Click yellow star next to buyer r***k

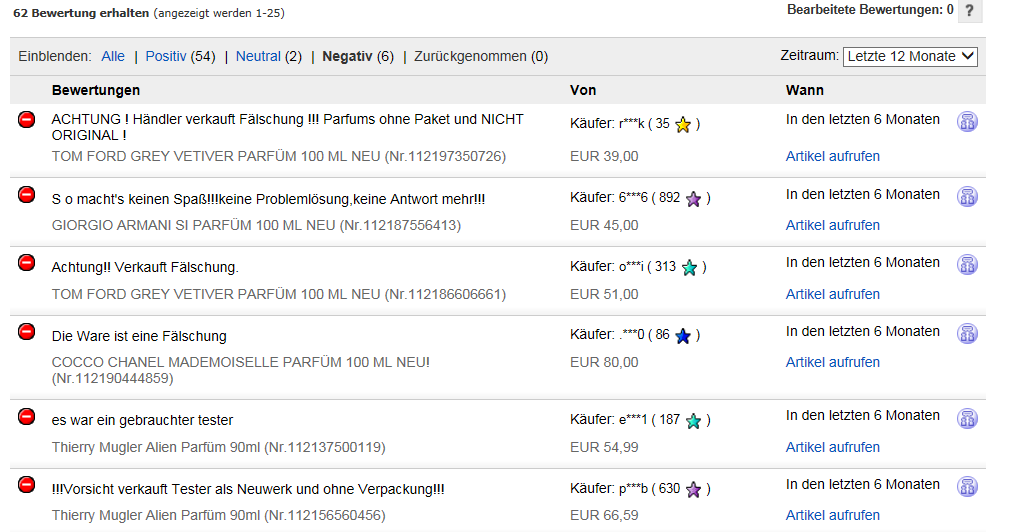click(x=683, y=124)
